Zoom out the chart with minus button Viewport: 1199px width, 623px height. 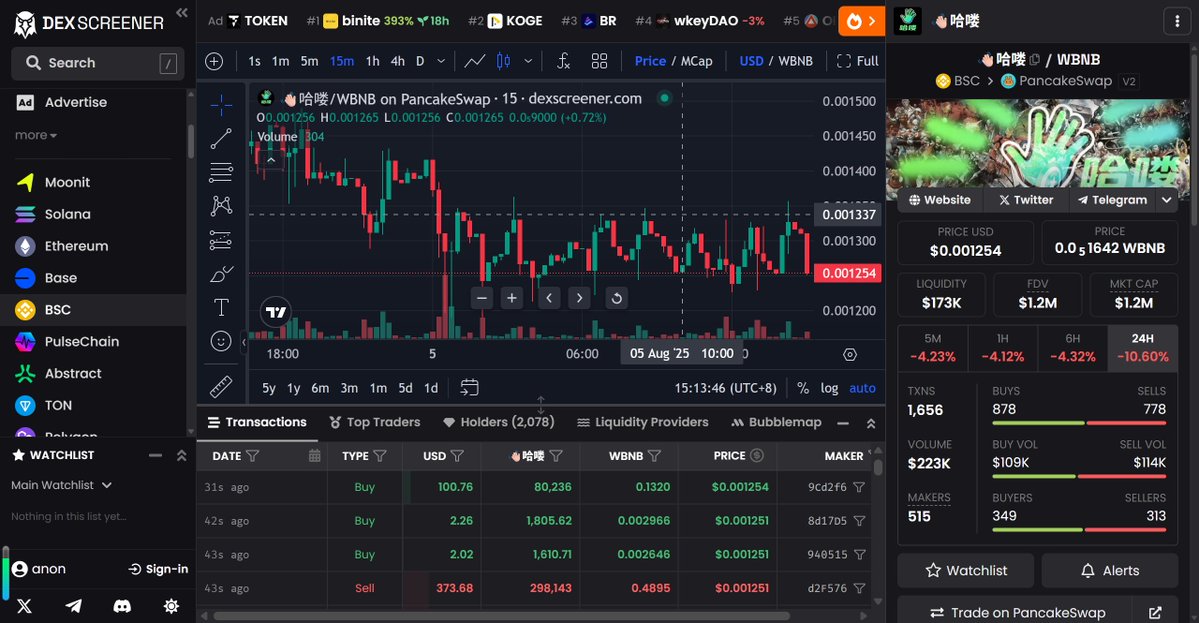[x=482, y=298]
